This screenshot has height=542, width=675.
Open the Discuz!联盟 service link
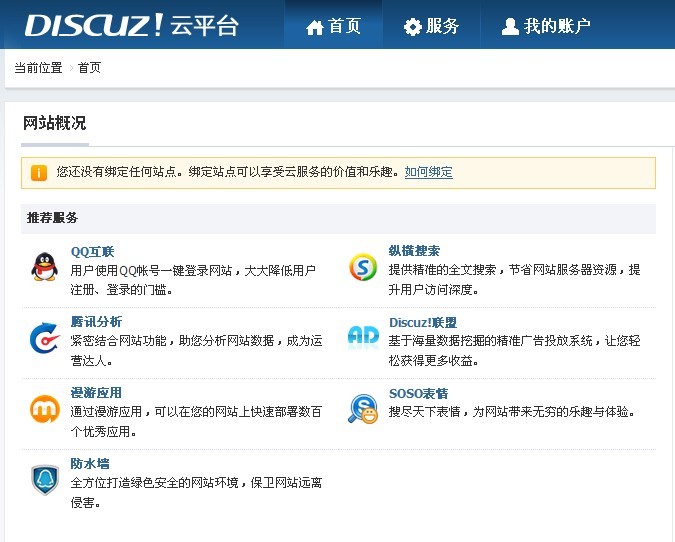tap(423, 322)
